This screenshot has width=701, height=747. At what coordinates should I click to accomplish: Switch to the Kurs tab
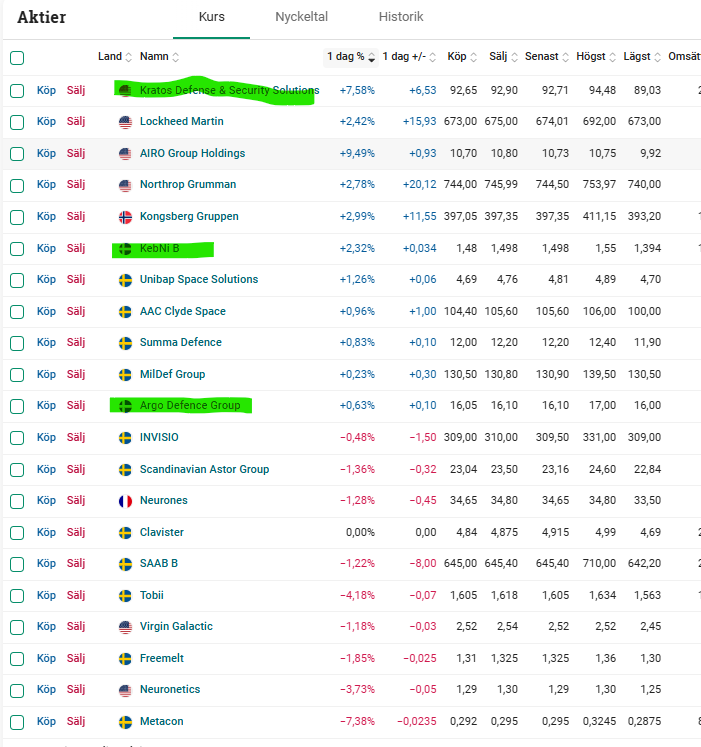212,17
